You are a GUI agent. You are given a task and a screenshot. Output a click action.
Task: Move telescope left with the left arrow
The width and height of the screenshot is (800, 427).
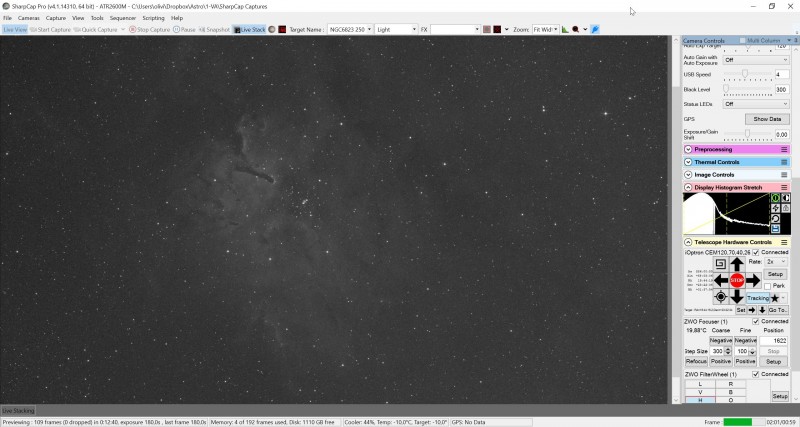tap(721, 280)
